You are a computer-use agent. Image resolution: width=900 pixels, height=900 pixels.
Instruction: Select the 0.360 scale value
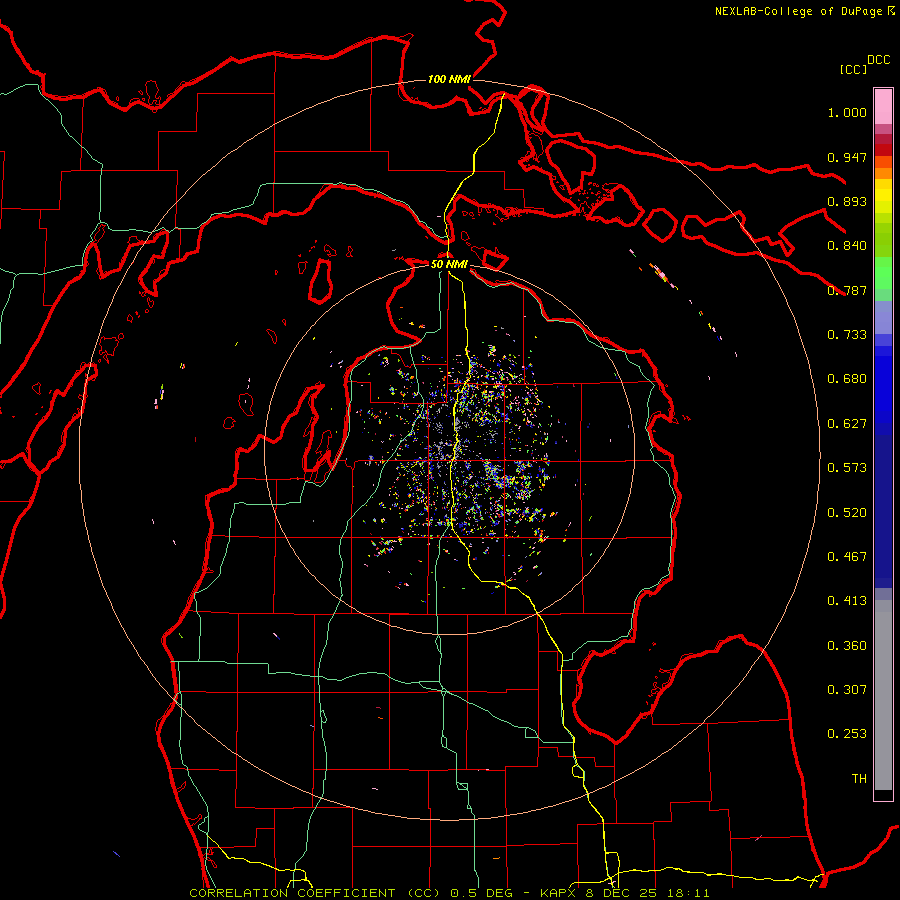(847, 646)
